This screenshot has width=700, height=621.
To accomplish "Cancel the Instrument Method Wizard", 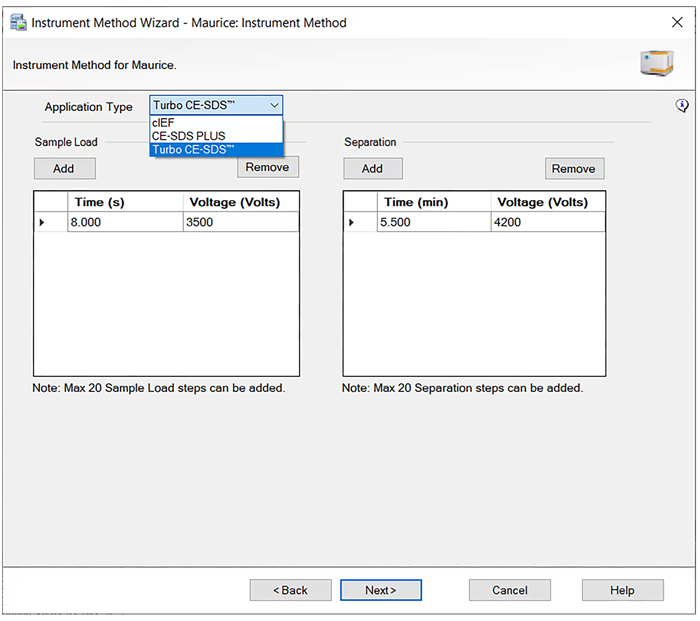I will pos(510,590).
